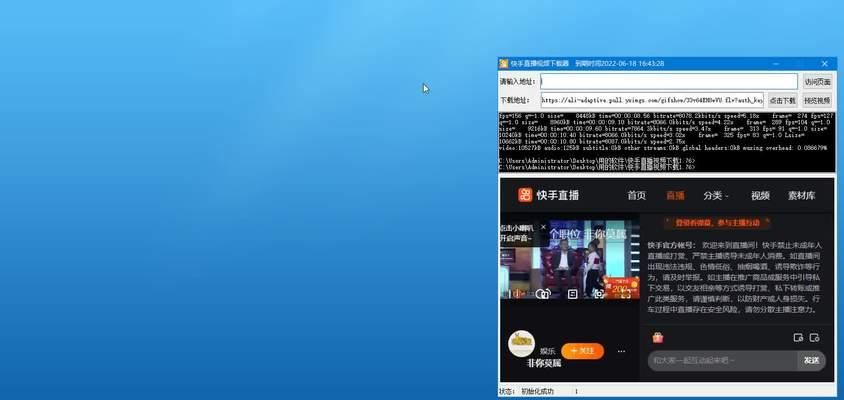This screenshot has height=400, width=844.
Task: Focus the 请输入地址 address input field
Action: (x=669, y=82)
